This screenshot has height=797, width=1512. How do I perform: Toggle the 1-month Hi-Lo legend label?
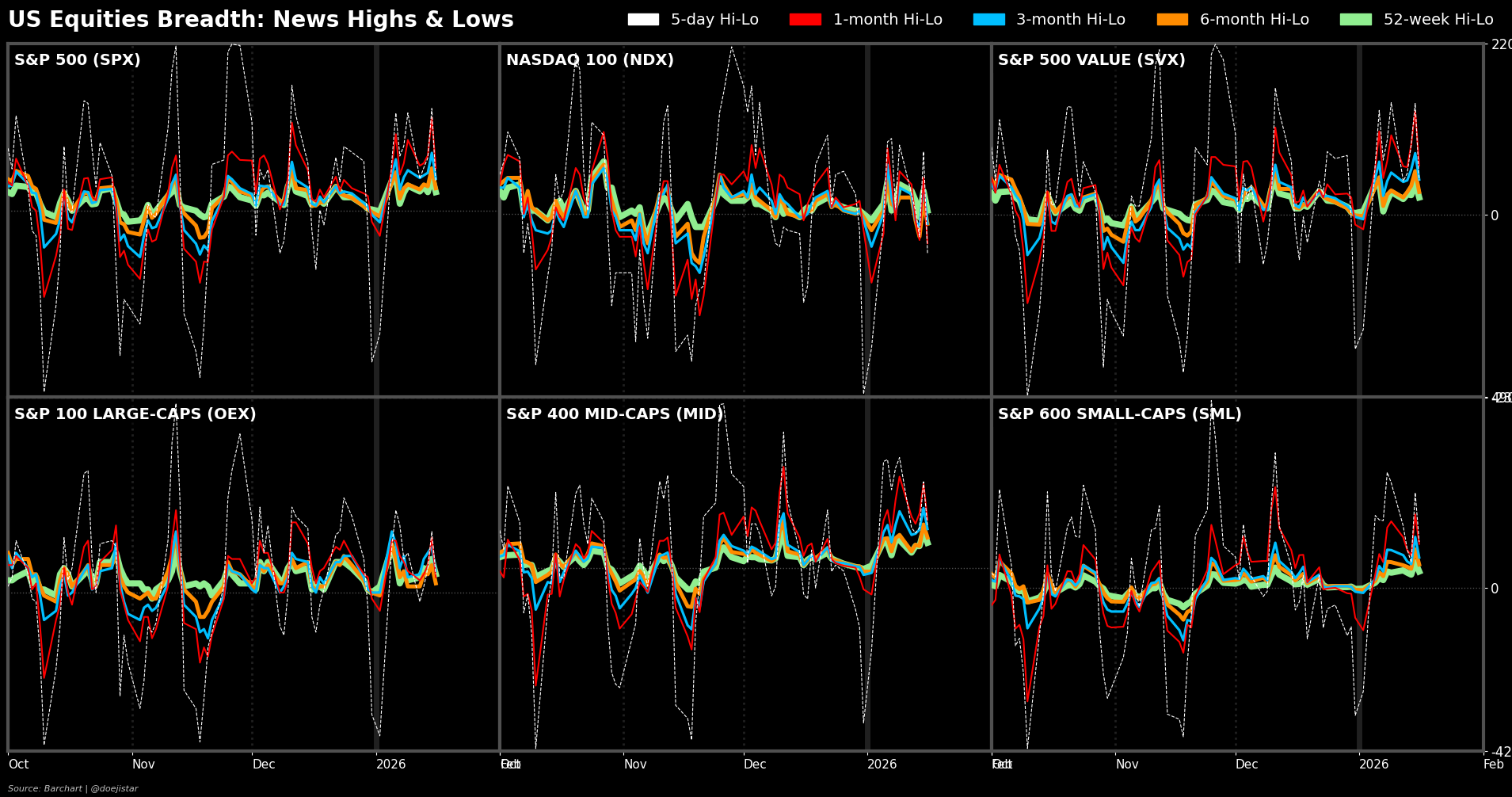point(887,20)
